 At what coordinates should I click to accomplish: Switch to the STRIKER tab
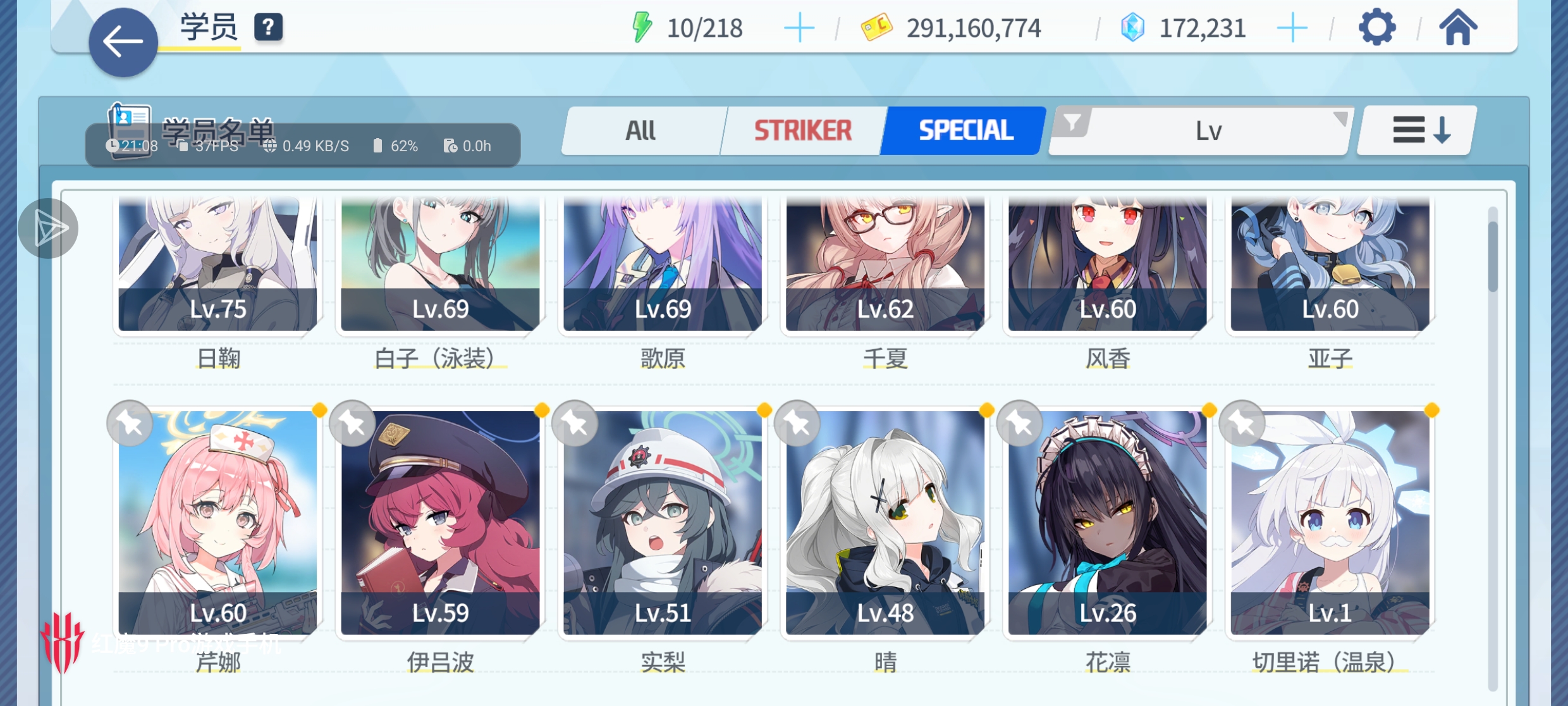(x=802, y=130)
